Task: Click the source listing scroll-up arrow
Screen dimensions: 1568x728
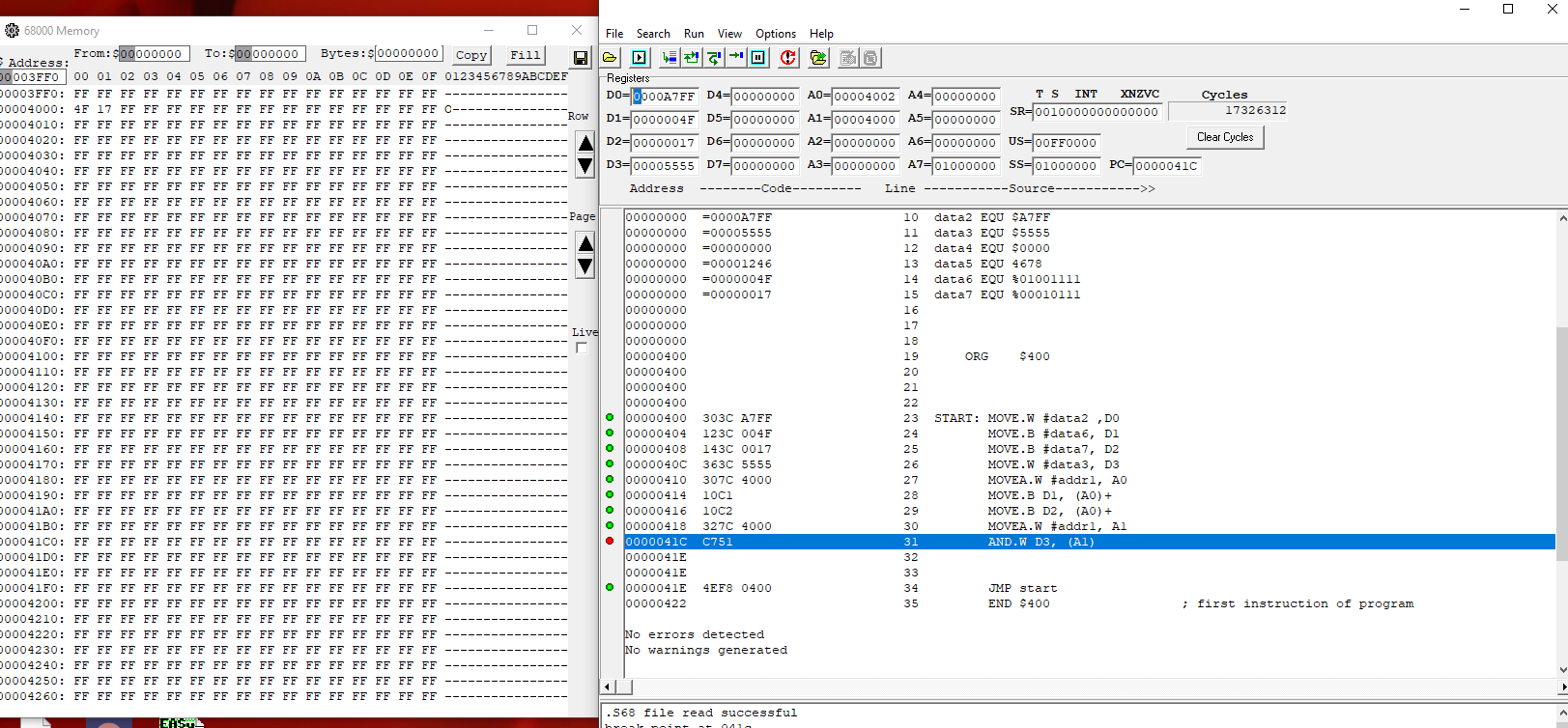Action: (1562, 218)
